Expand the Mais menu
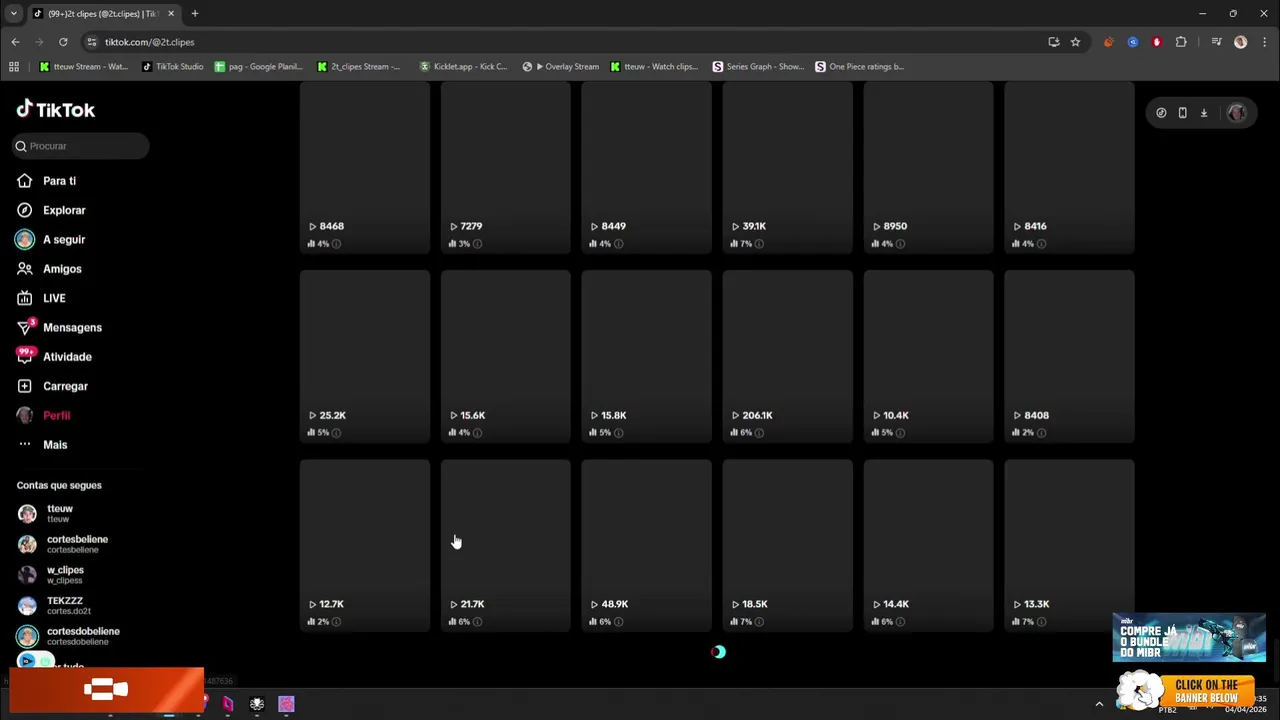Image resolution: width=1280 pixels, height=720 pixels. click(55, 445)
